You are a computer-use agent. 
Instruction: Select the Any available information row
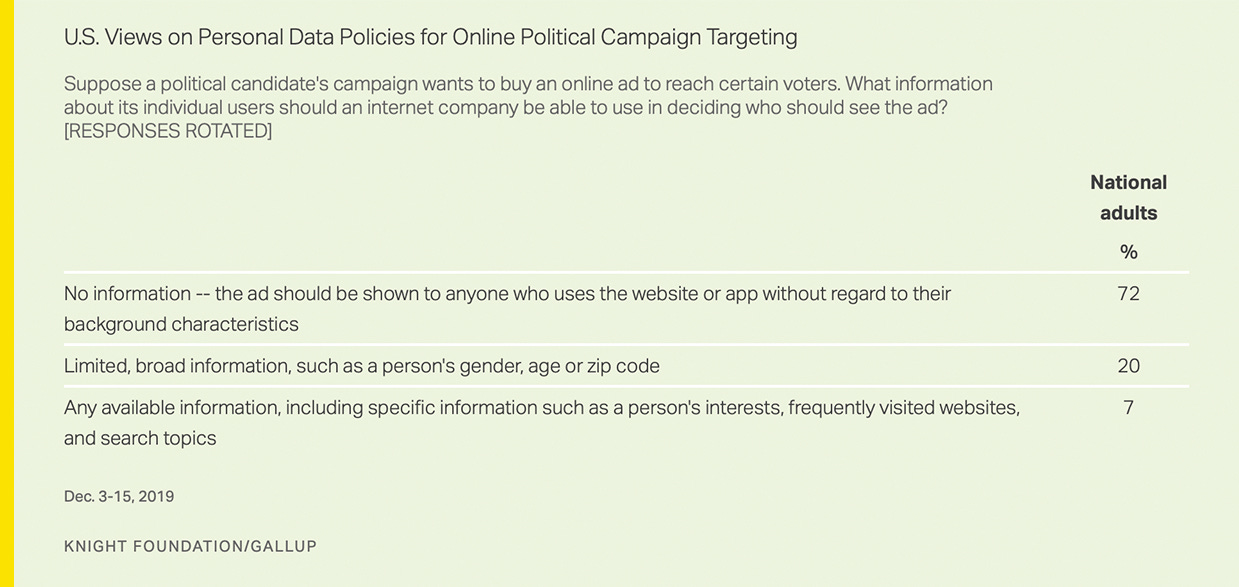pos(627,423)
